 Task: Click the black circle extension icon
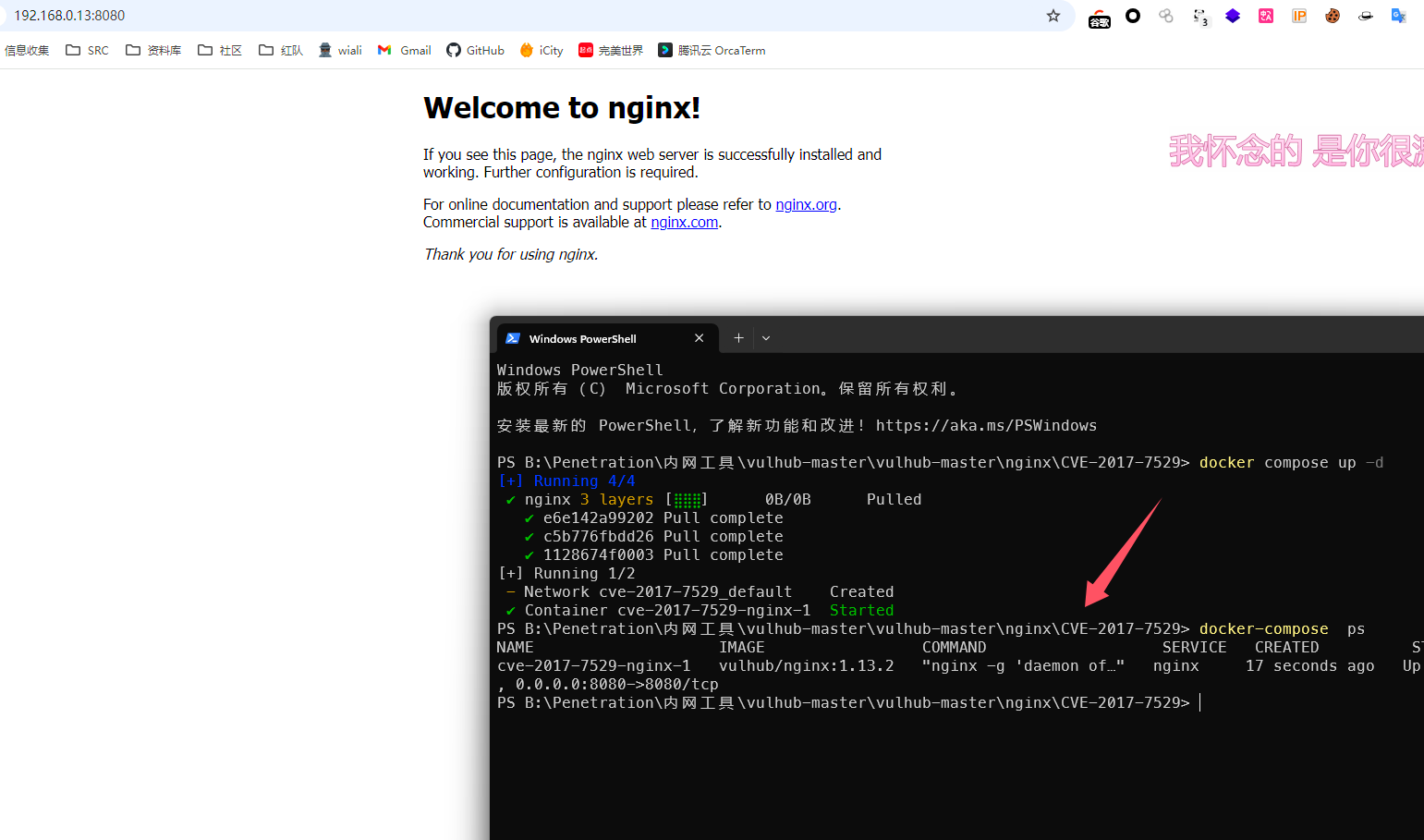pos(1133,16)
